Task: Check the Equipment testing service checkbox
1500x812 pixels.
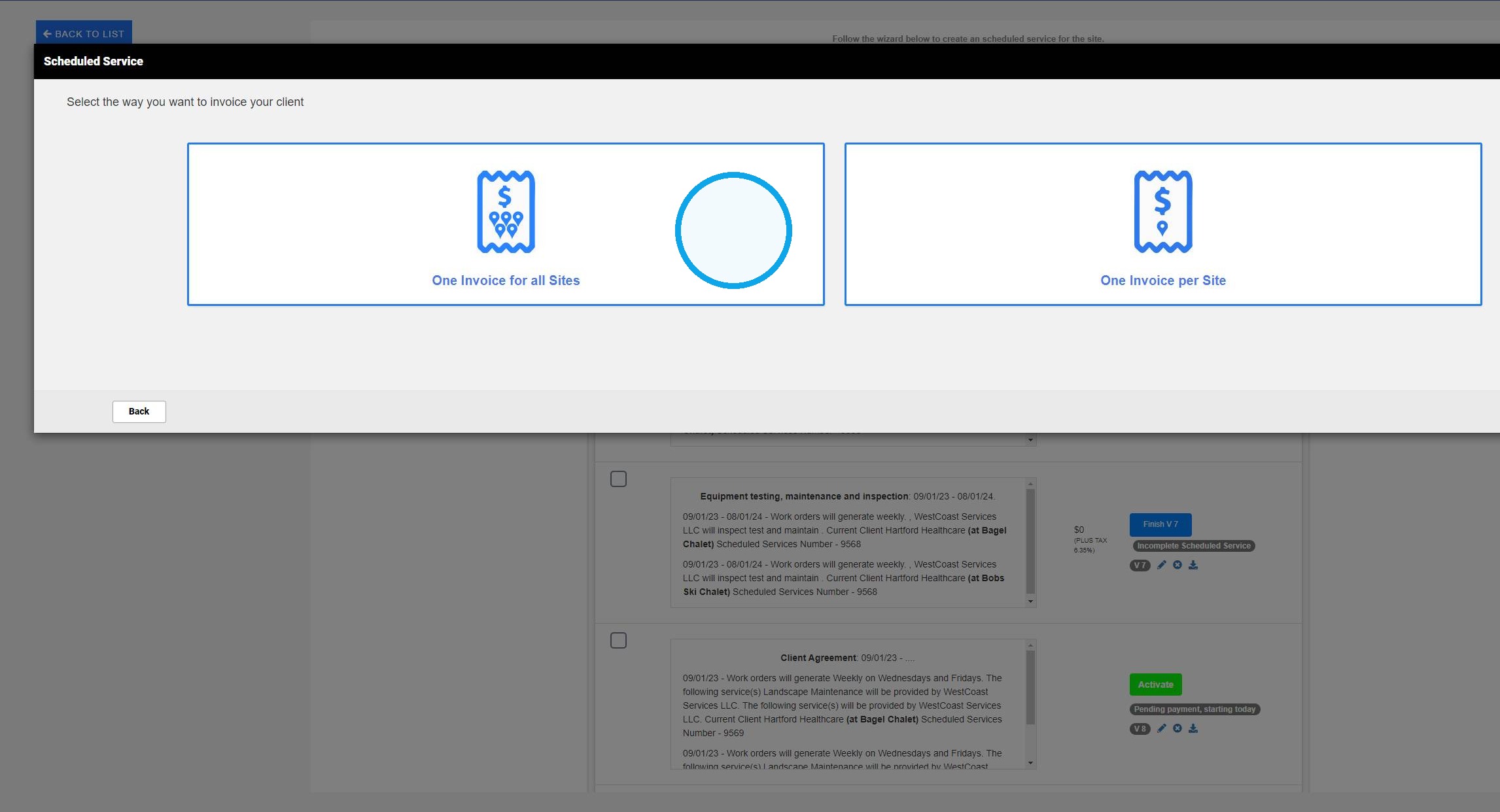Action: (618, 479)
